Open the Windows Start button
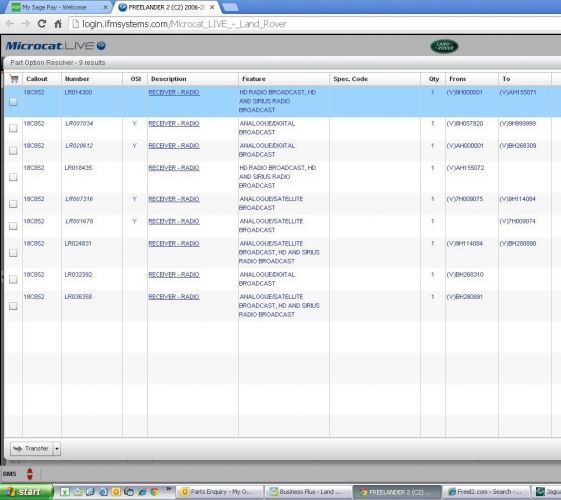 [x=26, y=492]
